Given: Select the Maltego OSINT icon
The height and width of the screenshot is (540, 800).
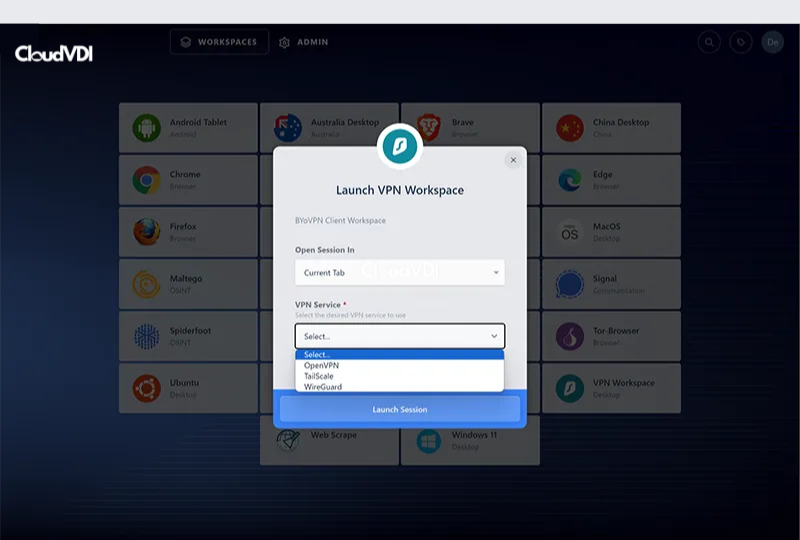Looking at the screenshot, I should (x=147, y=284).
